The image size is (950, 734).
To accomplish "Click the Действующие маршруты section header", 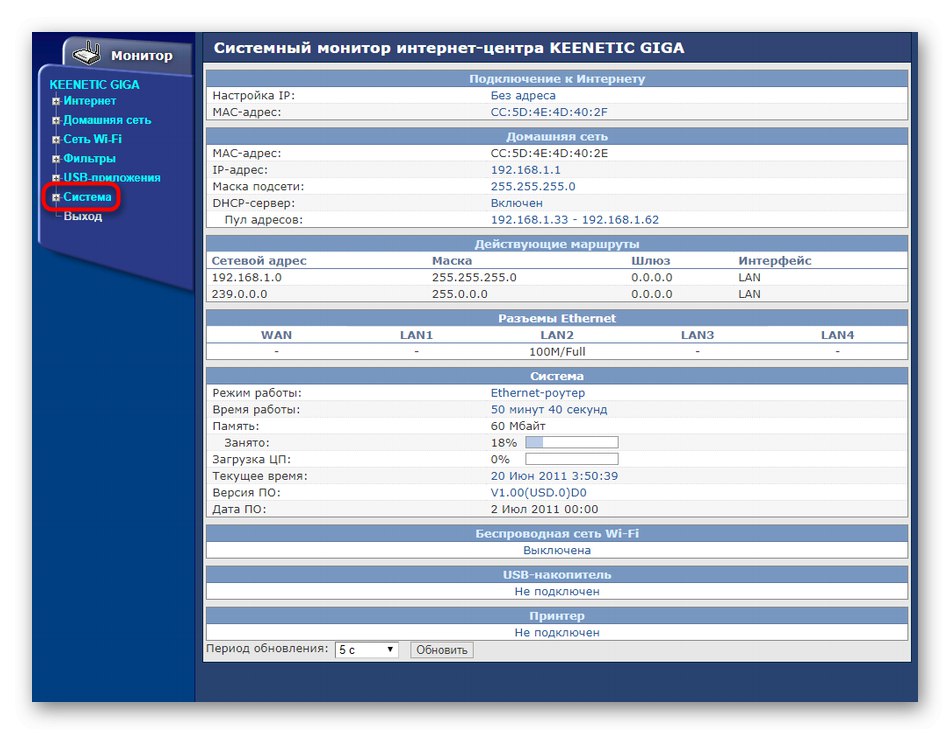I will [557, 244].
